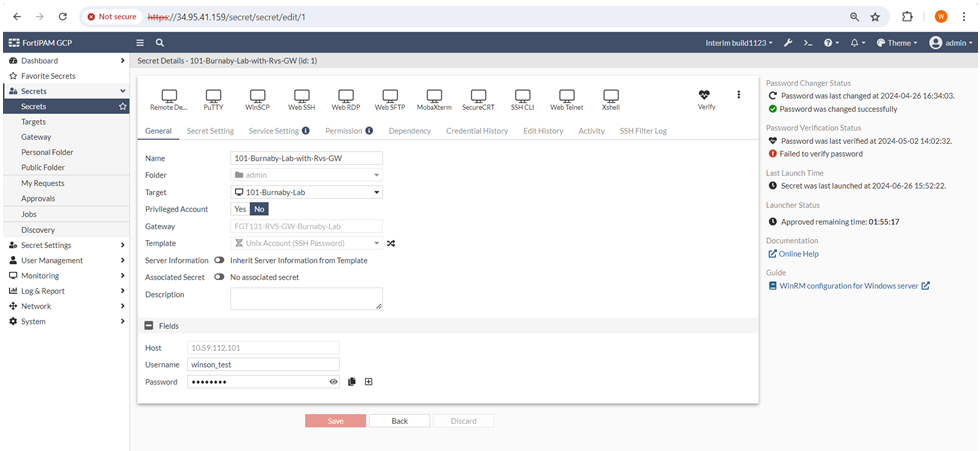
Task: Launch the SSH CLI launcher
Action: point(522,99)
